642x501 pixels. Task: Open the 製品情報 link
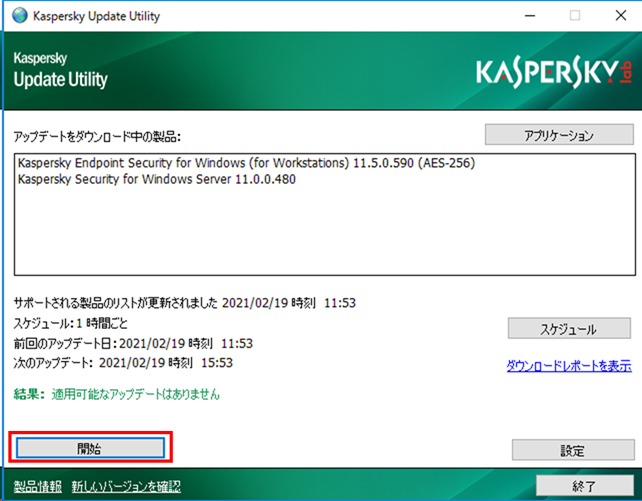(38, 486)
